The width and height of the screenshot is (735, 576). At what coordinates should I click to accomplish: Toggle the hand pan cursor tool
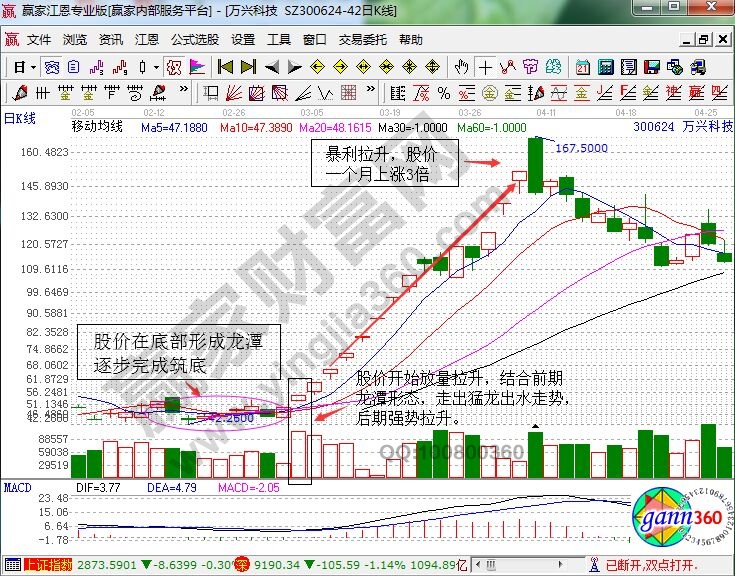tap(461, 67)
